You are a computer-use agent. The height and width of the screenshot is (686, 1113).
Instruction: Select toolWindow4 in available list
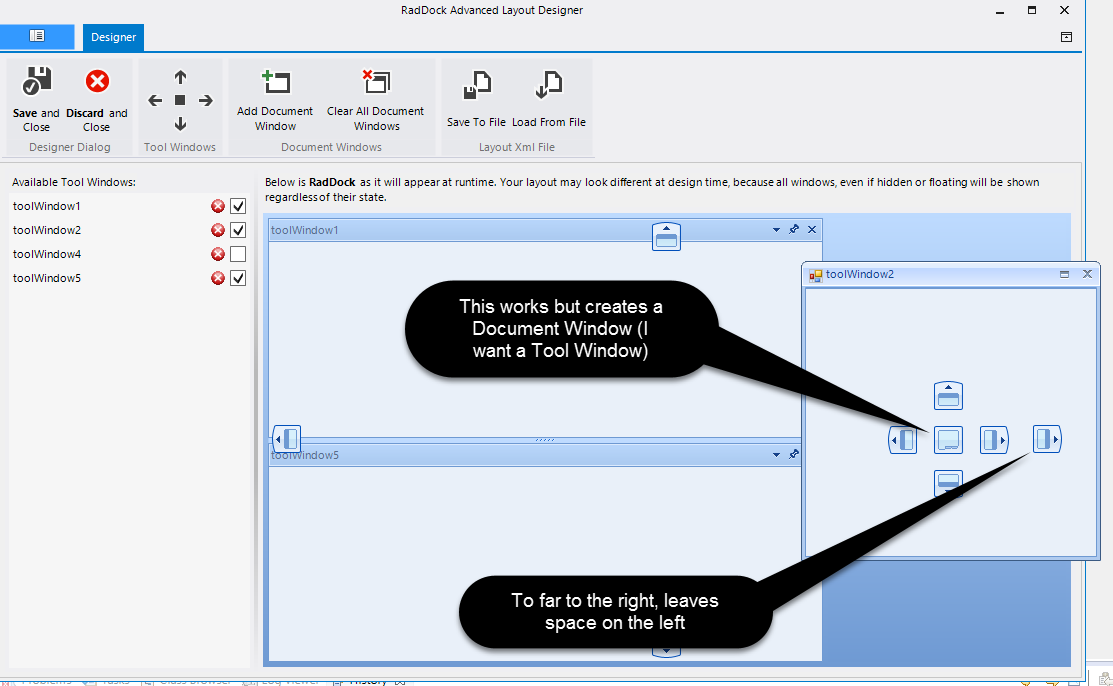(x=47, y=254)
